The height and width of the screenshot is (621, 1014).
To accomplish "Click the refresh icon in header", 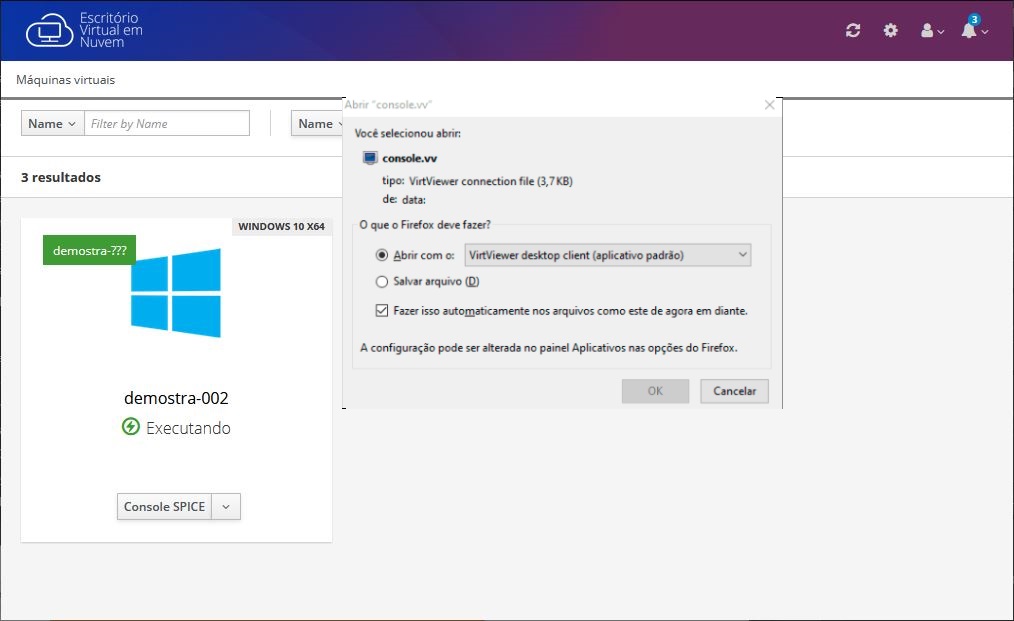I will point(853,31).
